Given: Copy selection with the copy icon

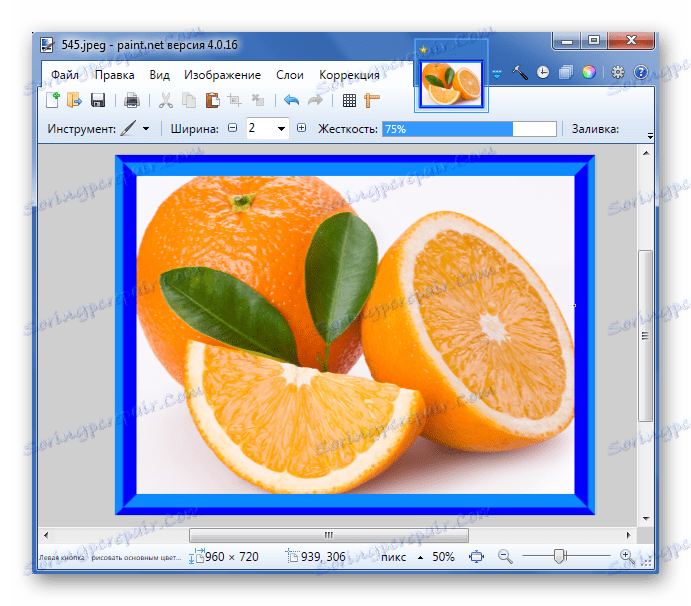Looking at the screenshot, I should tap(189, 100).
